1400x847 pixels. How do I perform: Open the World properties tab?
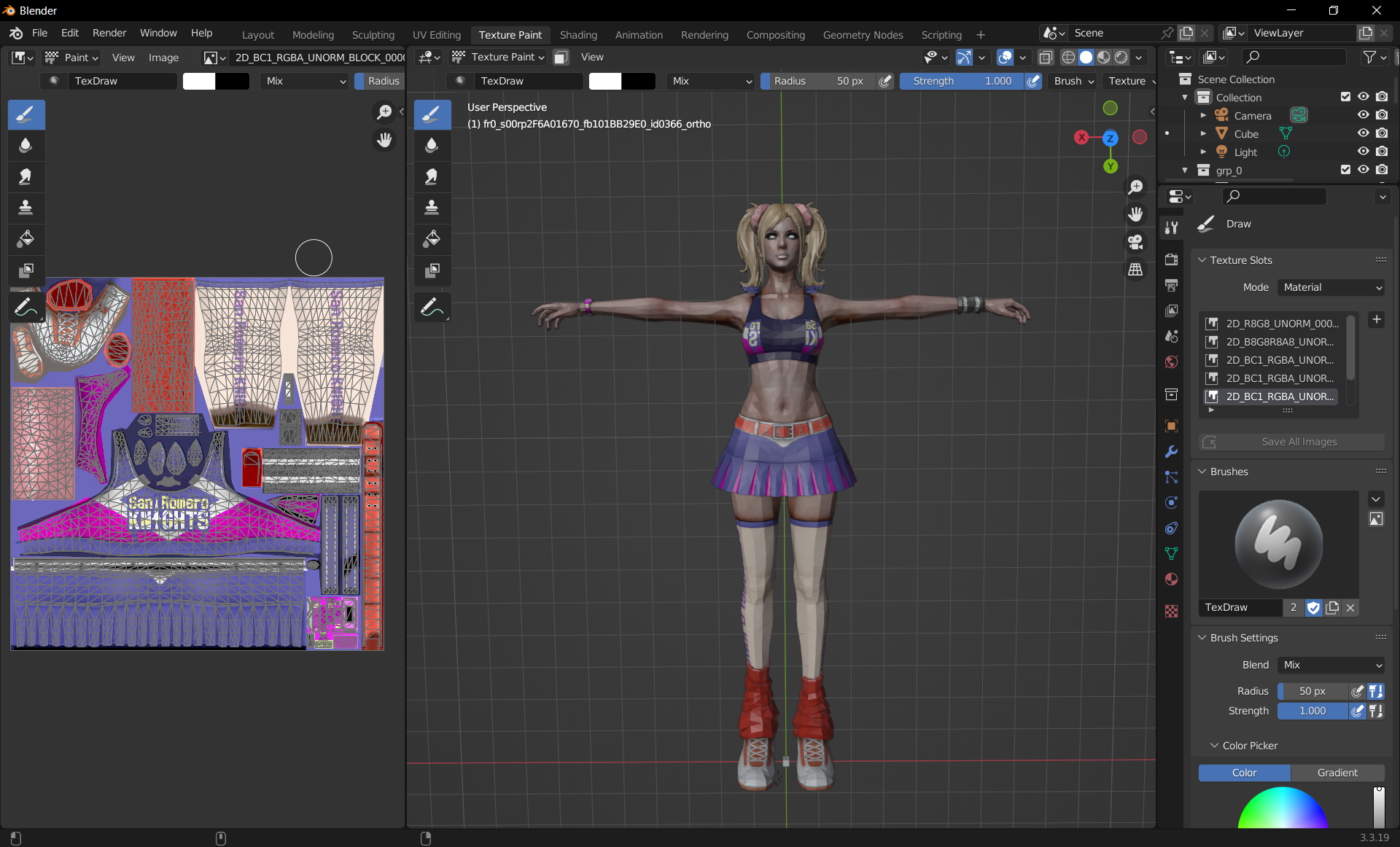click(x=1172, y=362)
